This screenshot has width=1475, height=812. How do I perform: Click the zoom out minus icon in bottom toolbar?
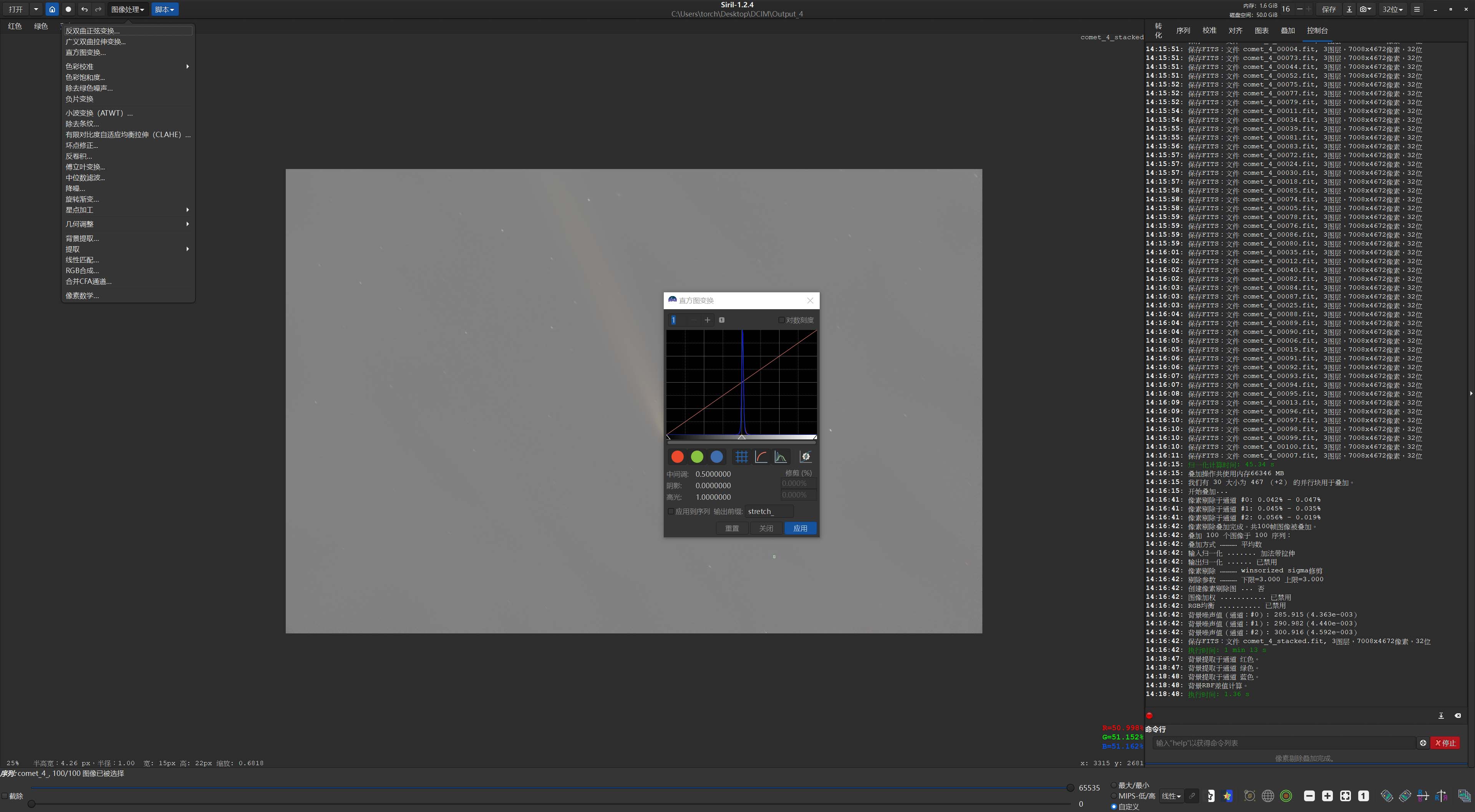[1309, 796]
